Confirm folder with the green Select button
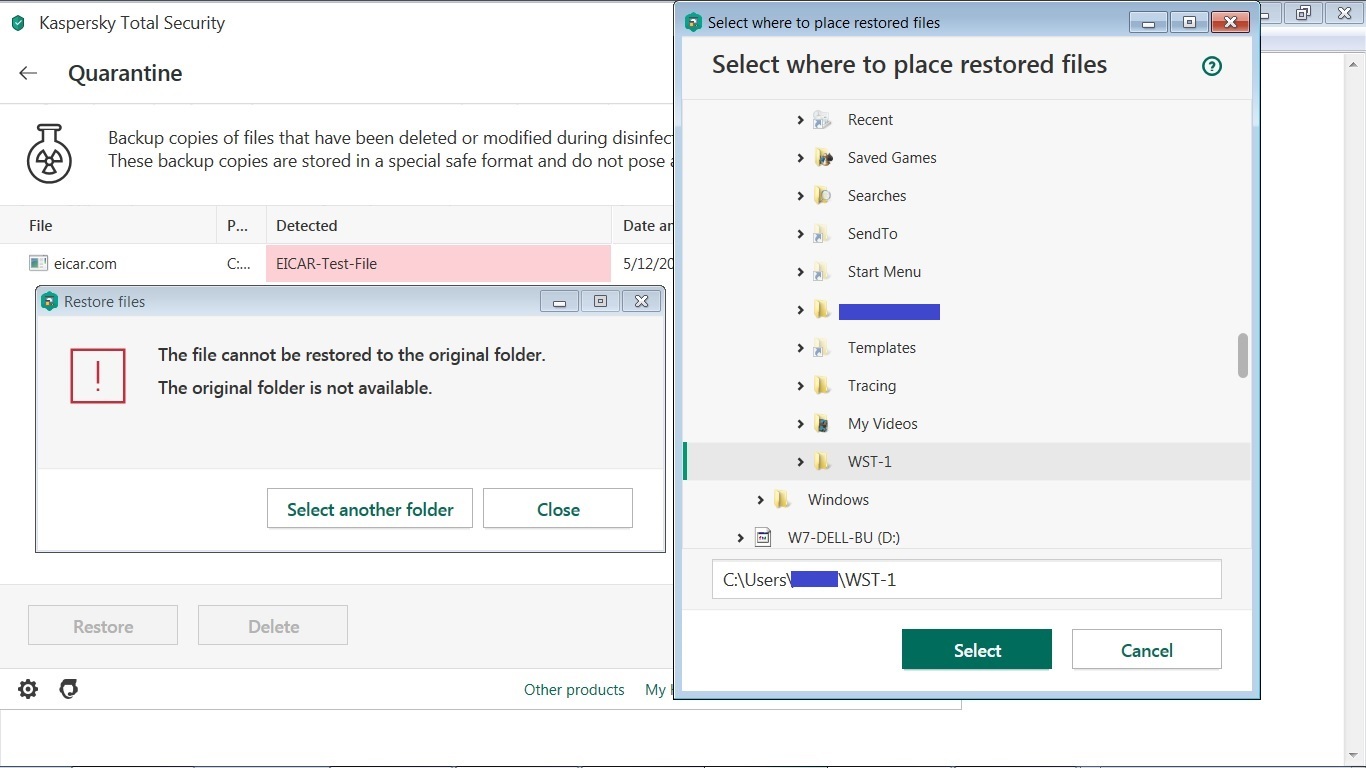 point(977,649)
